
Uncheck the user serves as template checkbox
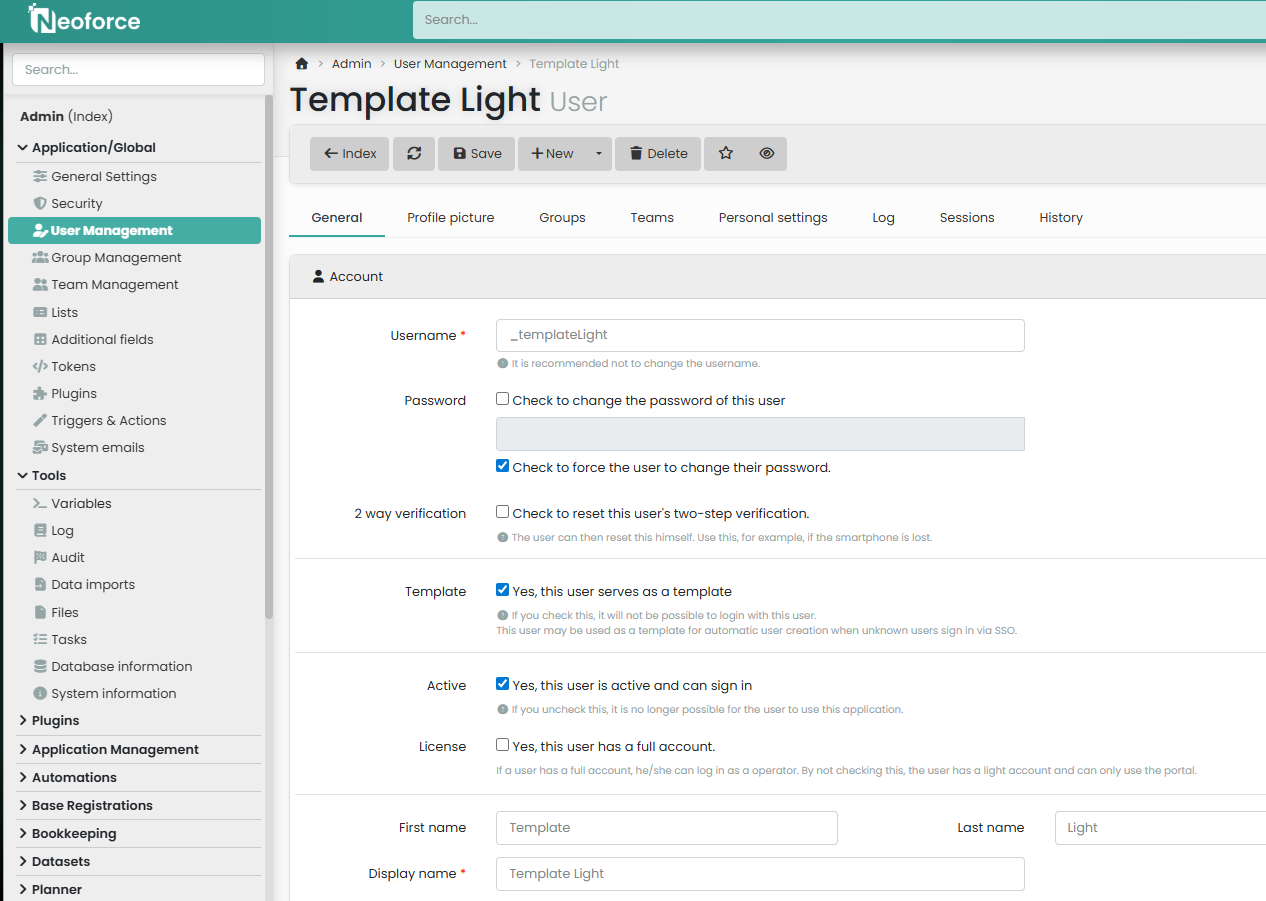tap(503, 590)
